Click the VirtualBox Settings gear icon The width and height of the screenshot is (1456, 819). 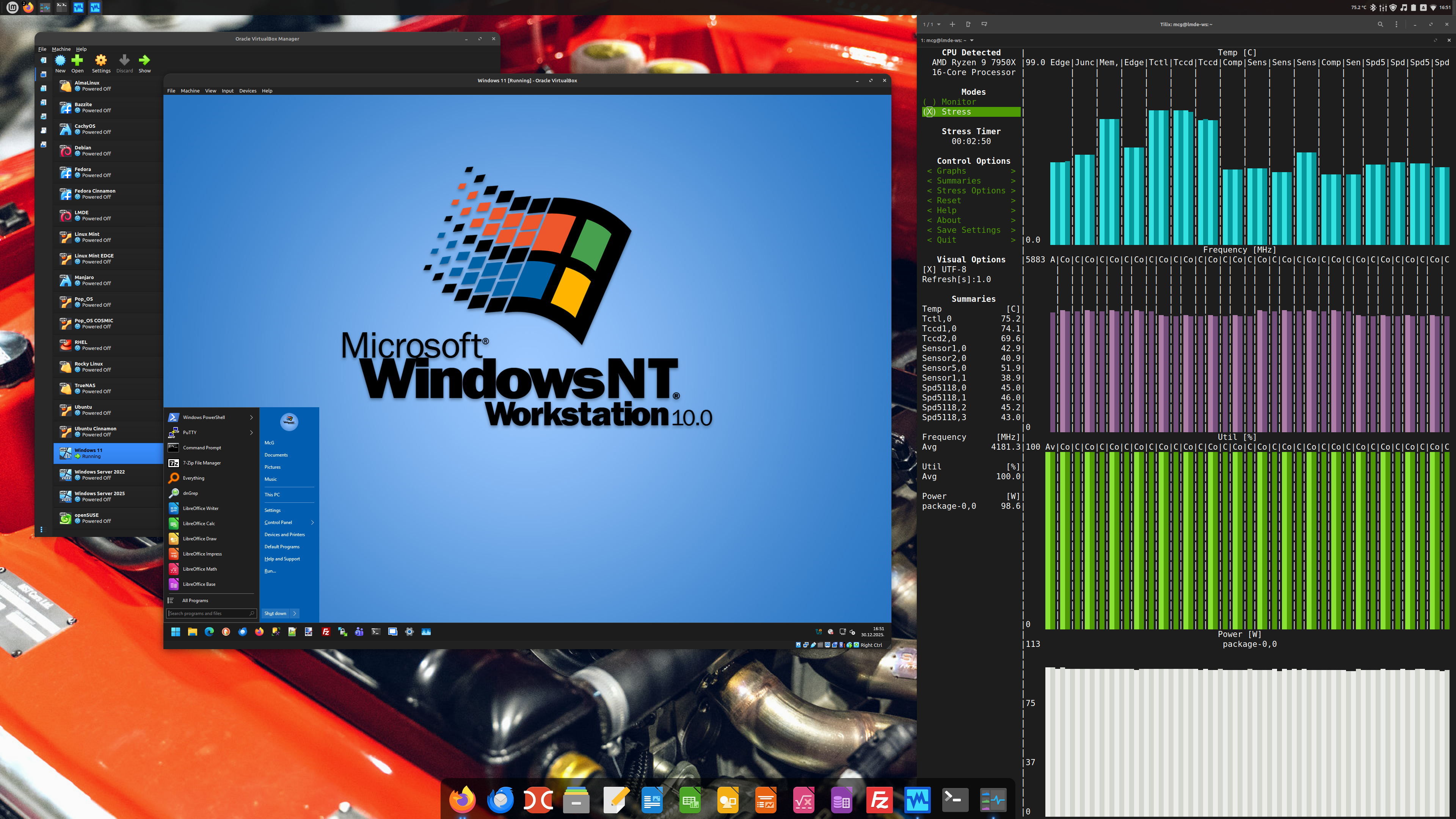(100, 61)
